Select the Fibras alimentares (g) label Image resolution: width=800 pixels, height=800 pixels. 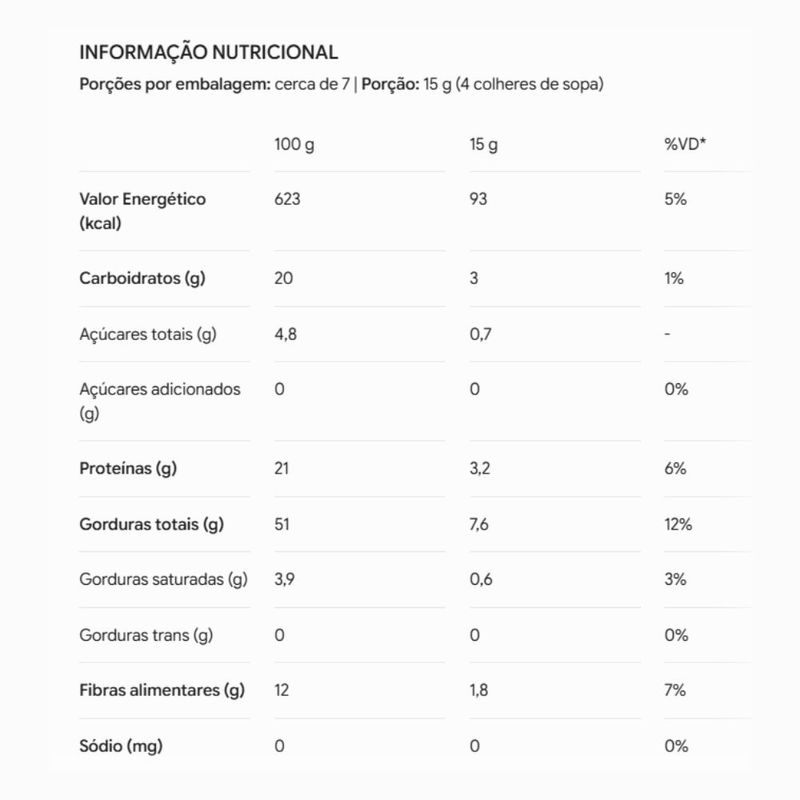tap(162, 690)
